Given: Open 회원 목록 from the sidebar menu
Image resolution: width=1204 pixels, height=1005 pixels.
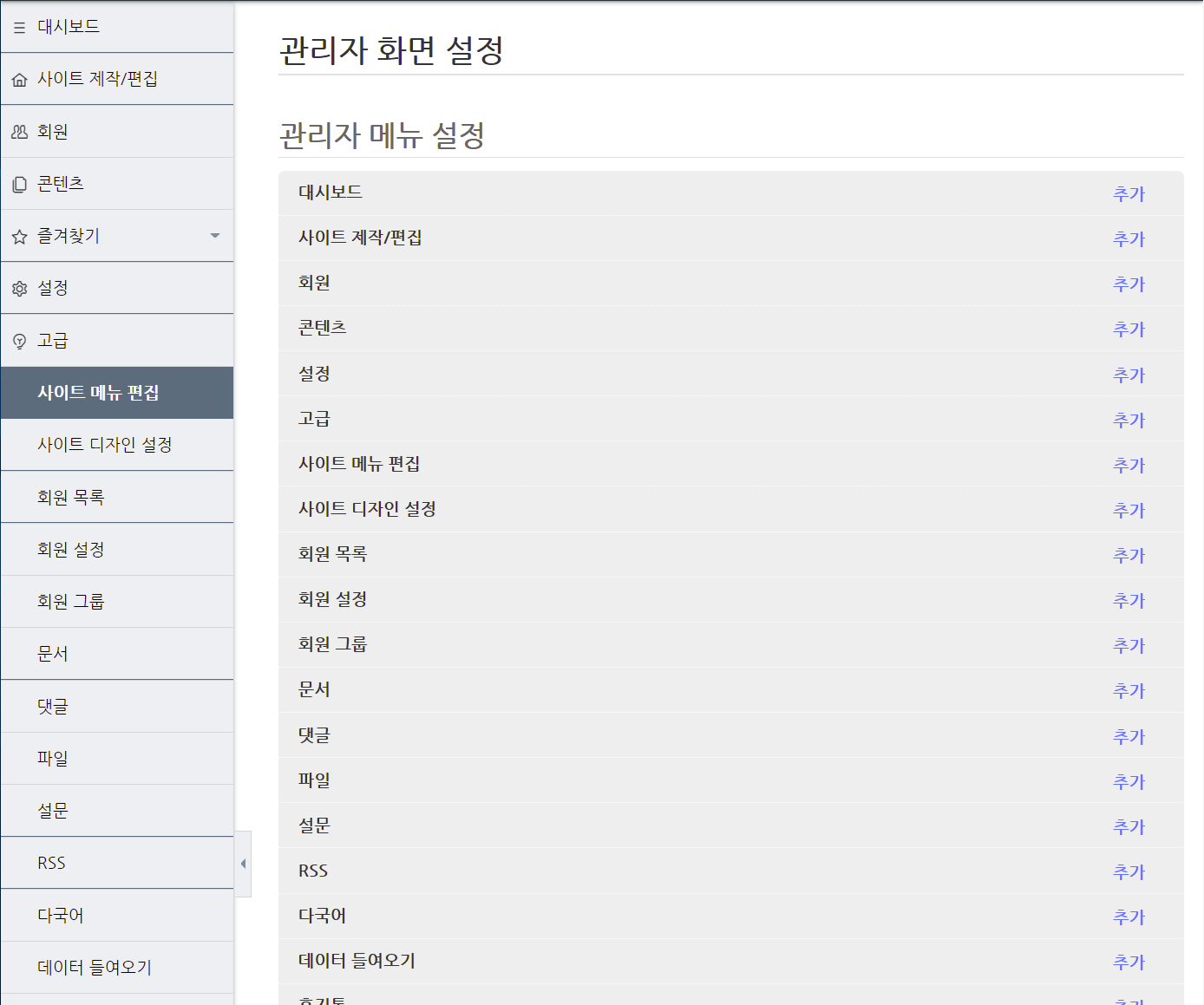Looking at the screenshot, I should pyautogui.click(x=71, y=497).
